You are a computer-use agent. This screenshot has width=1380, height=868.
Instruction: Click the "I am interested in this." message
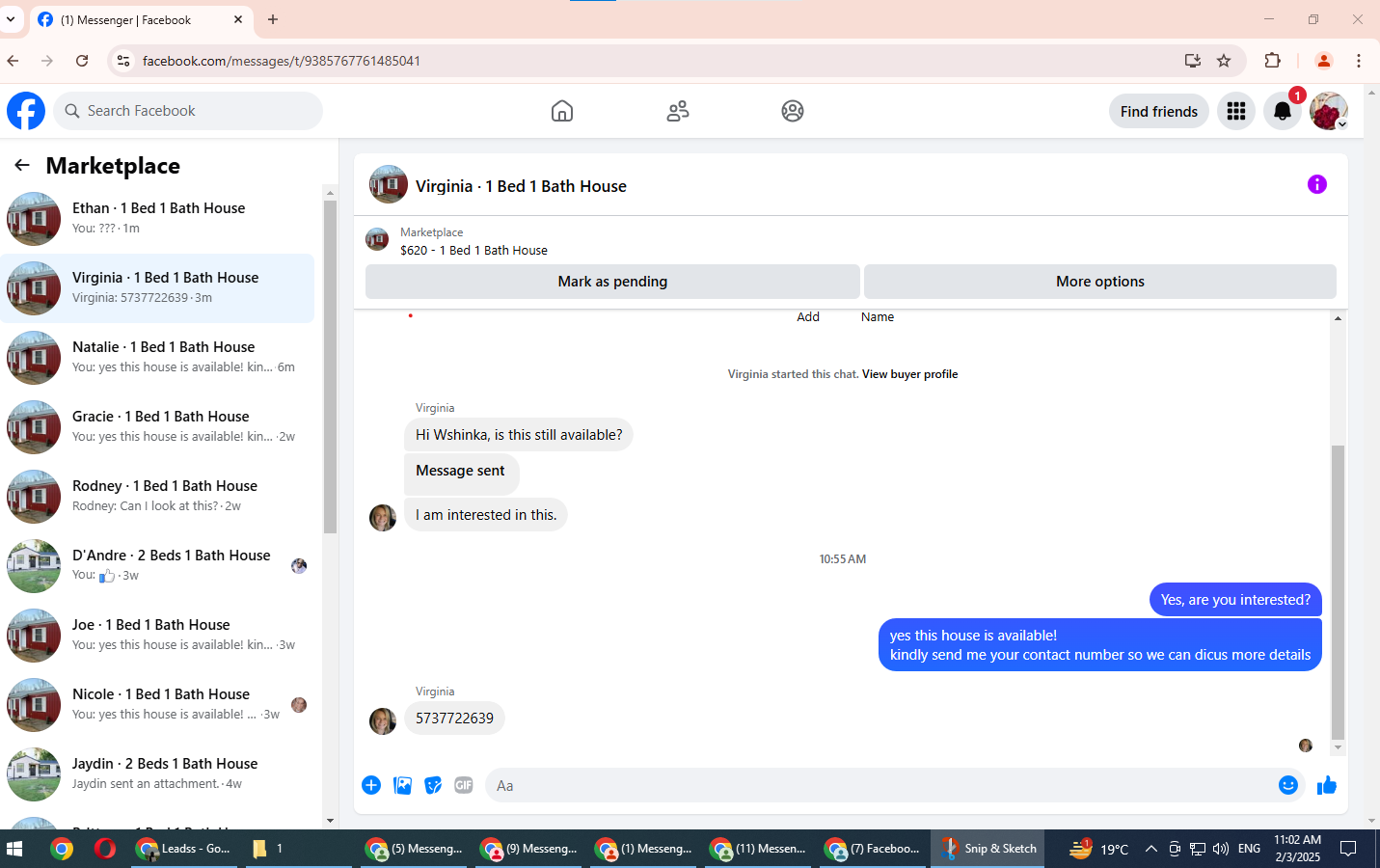486,515
